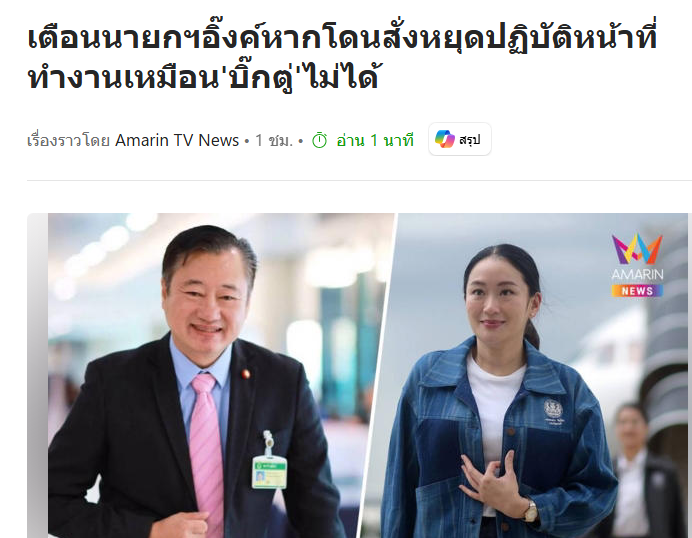The image size is (692, 538).
Task: Click the 1 ชม. published timestamp
Action: (x=274, y=141)
